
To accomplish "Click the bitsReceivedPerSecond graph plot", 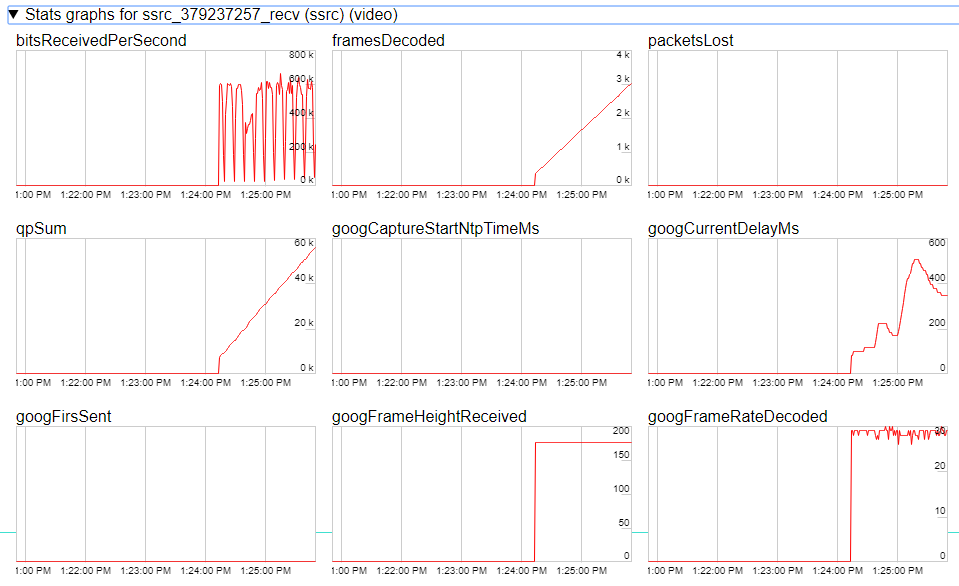I will point(166,118).
